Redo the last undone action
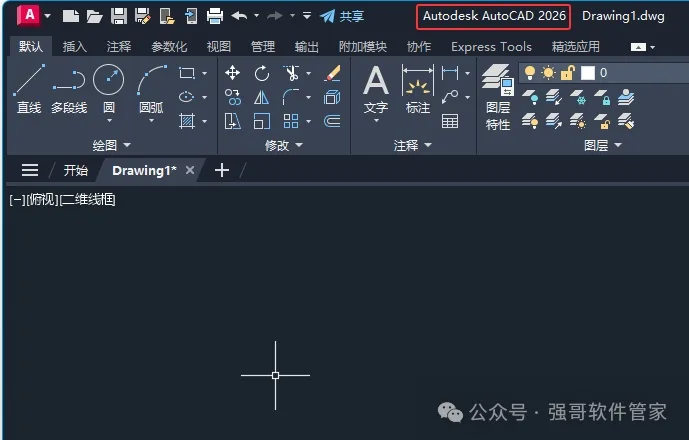The height and width of the screenshot is (440, 689). (x=275, y=16)
